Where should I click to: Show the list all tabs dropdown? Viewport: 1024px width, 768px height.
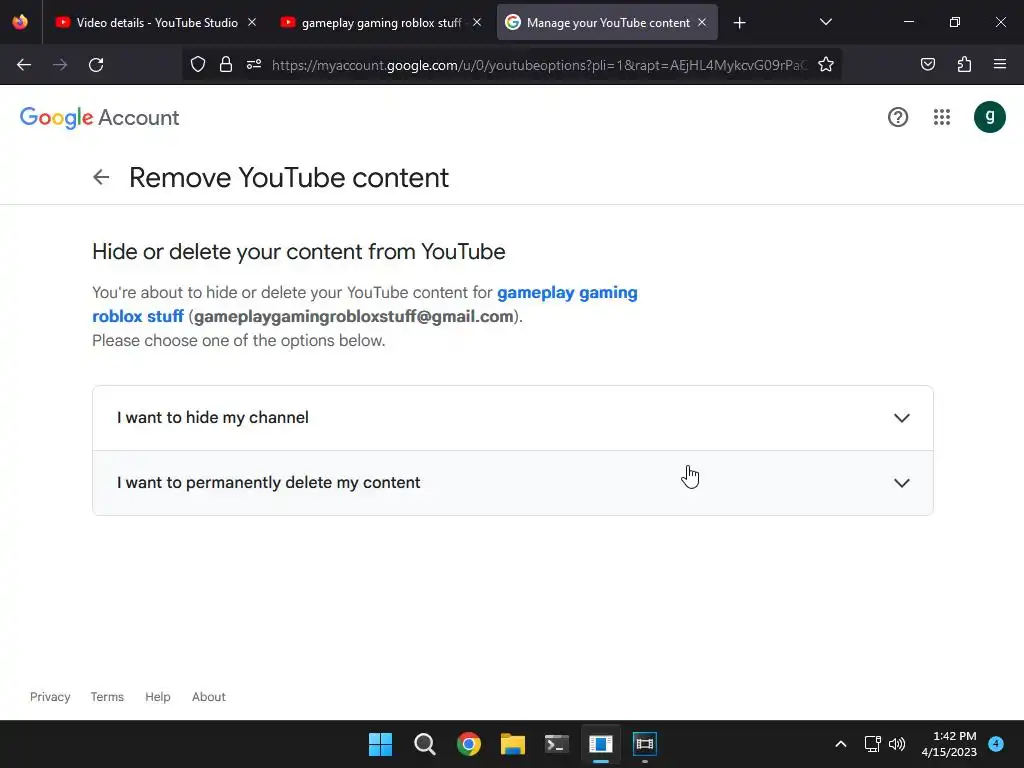click(825, 22)
